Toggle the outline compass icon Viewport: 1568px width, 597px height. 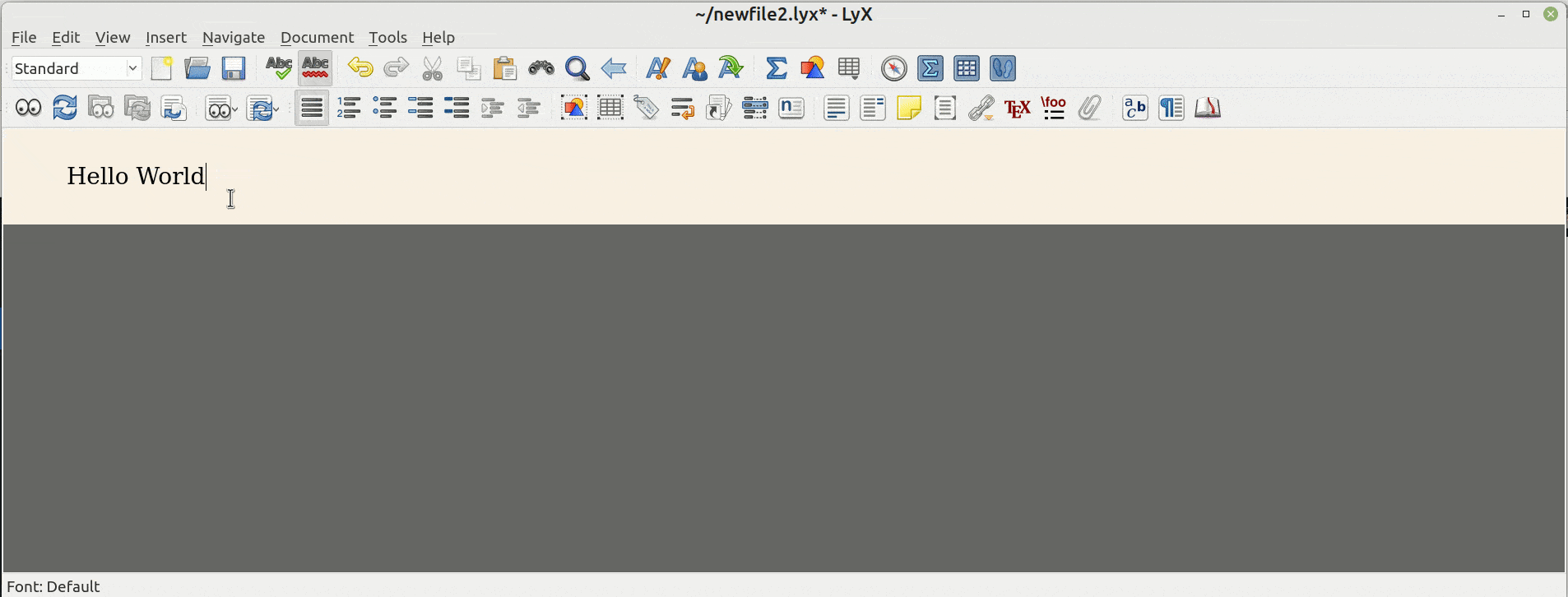pos(894,68)
